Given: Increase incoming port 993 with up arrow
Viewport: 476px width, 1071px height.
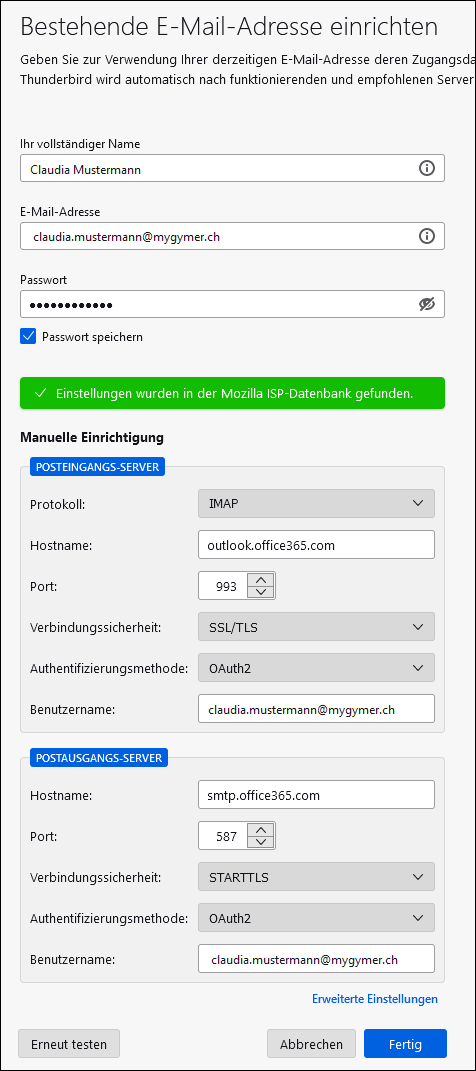Looking at the screenshot, I should (x=260, y=579).
